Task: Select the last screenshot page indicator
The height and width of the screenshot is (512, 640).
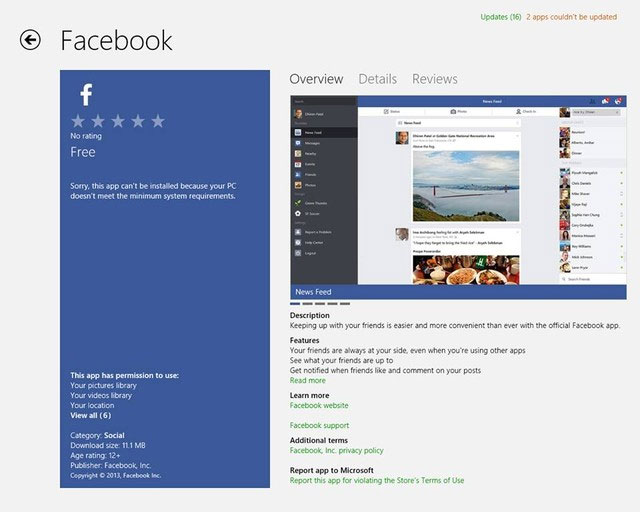Action: [345, 304]
